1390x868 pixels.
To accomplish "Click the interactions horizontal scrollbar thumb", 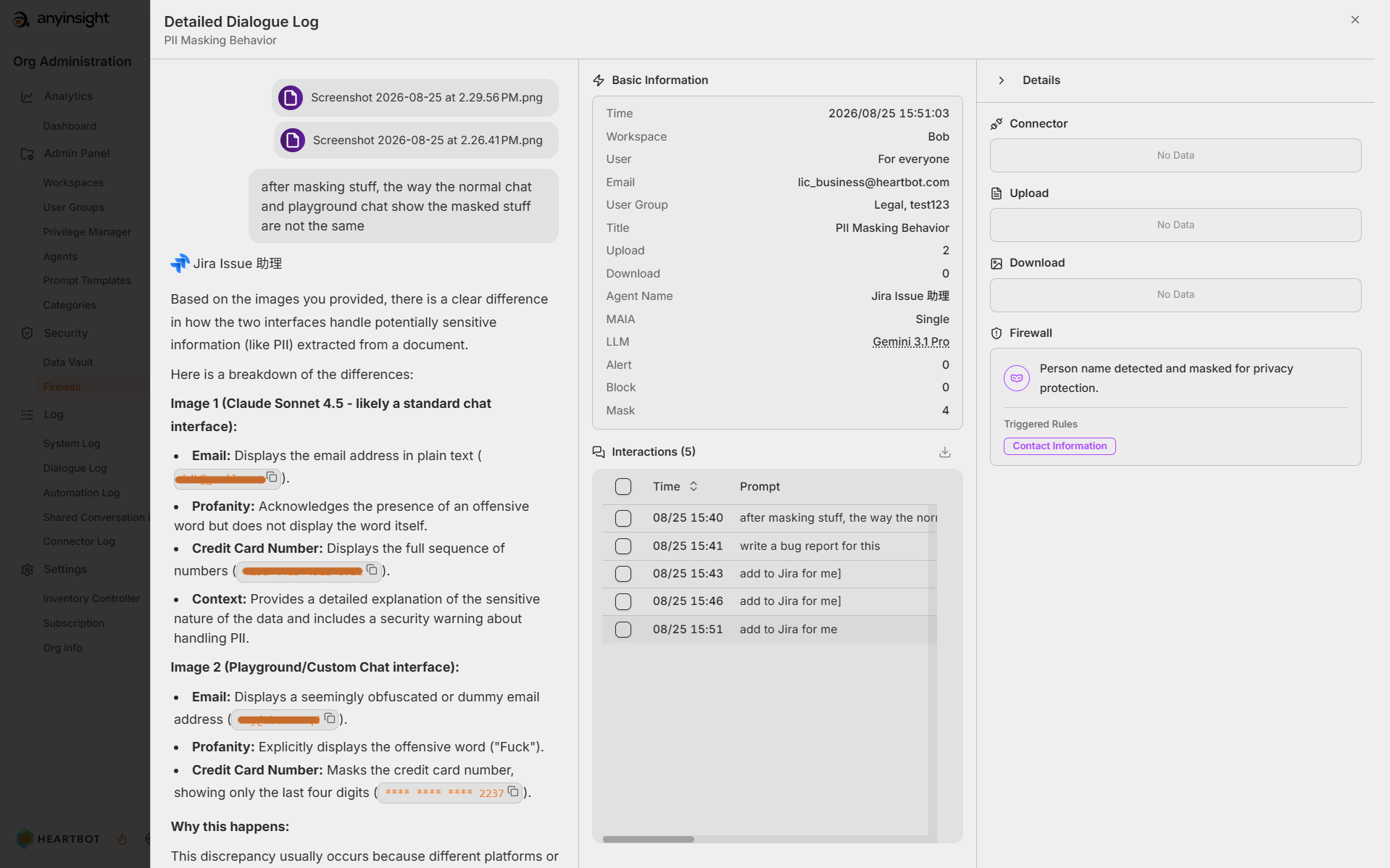I will click(x=648, y=839).
